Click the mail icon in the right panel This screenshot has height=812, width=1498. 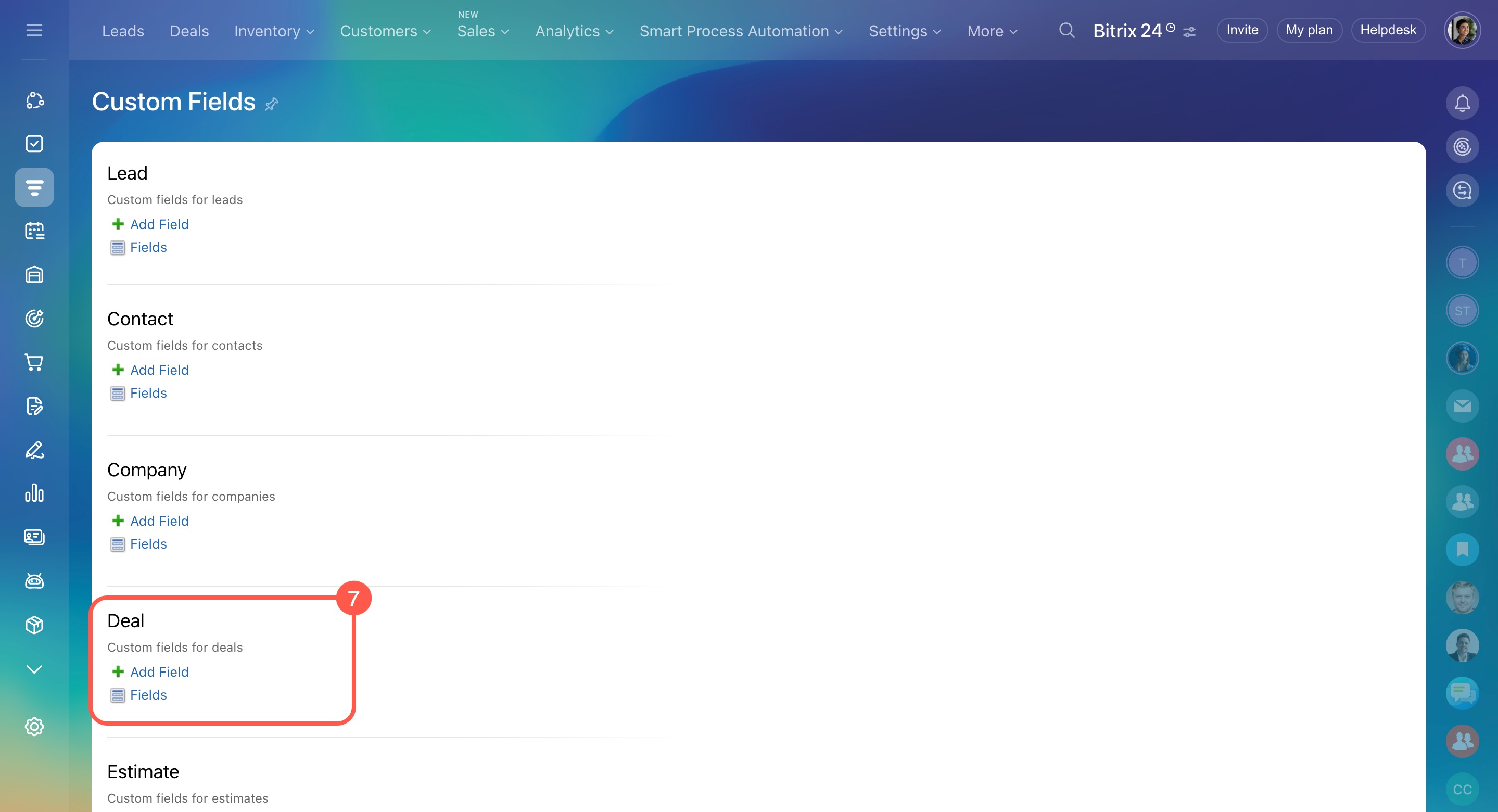coord(1462,406)
